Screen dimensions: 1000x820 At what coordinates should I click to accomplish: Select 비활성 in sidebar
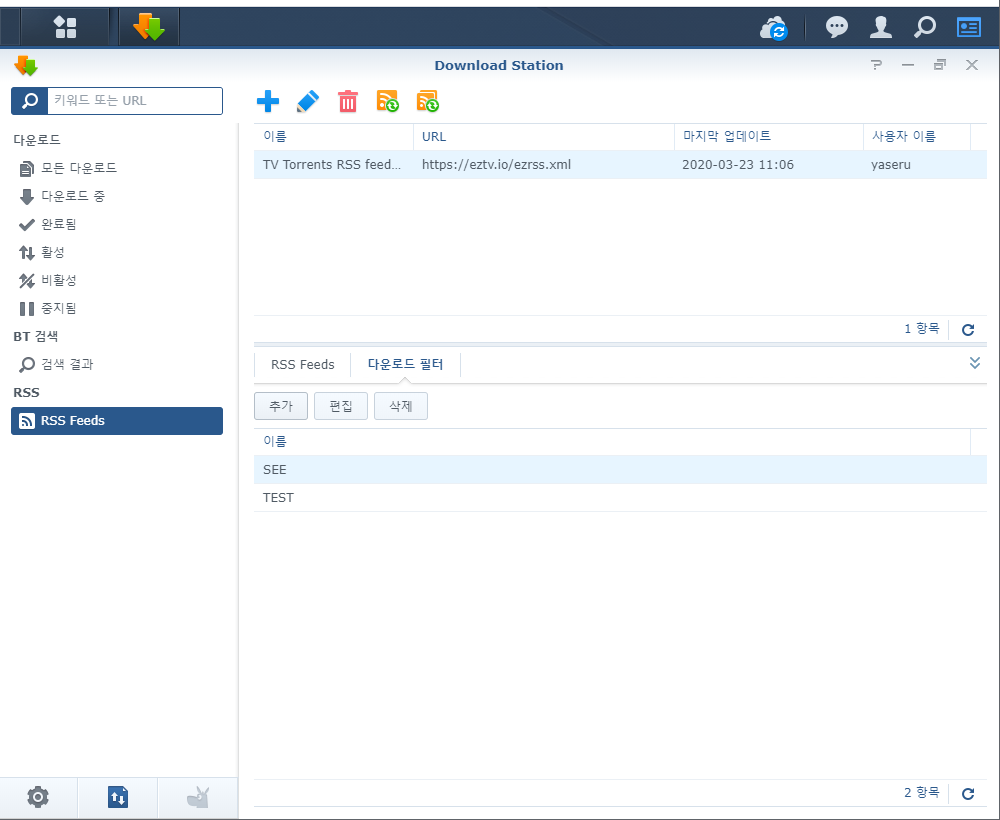tap(117, 281)
